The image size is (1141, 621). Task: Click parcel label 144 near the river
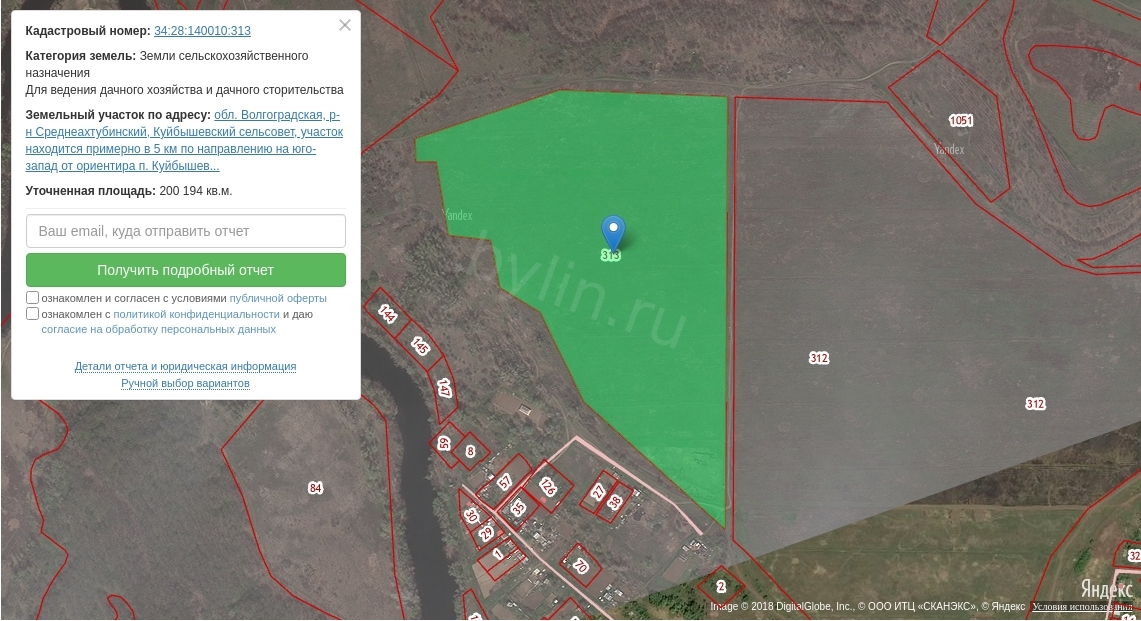(388, 313)
